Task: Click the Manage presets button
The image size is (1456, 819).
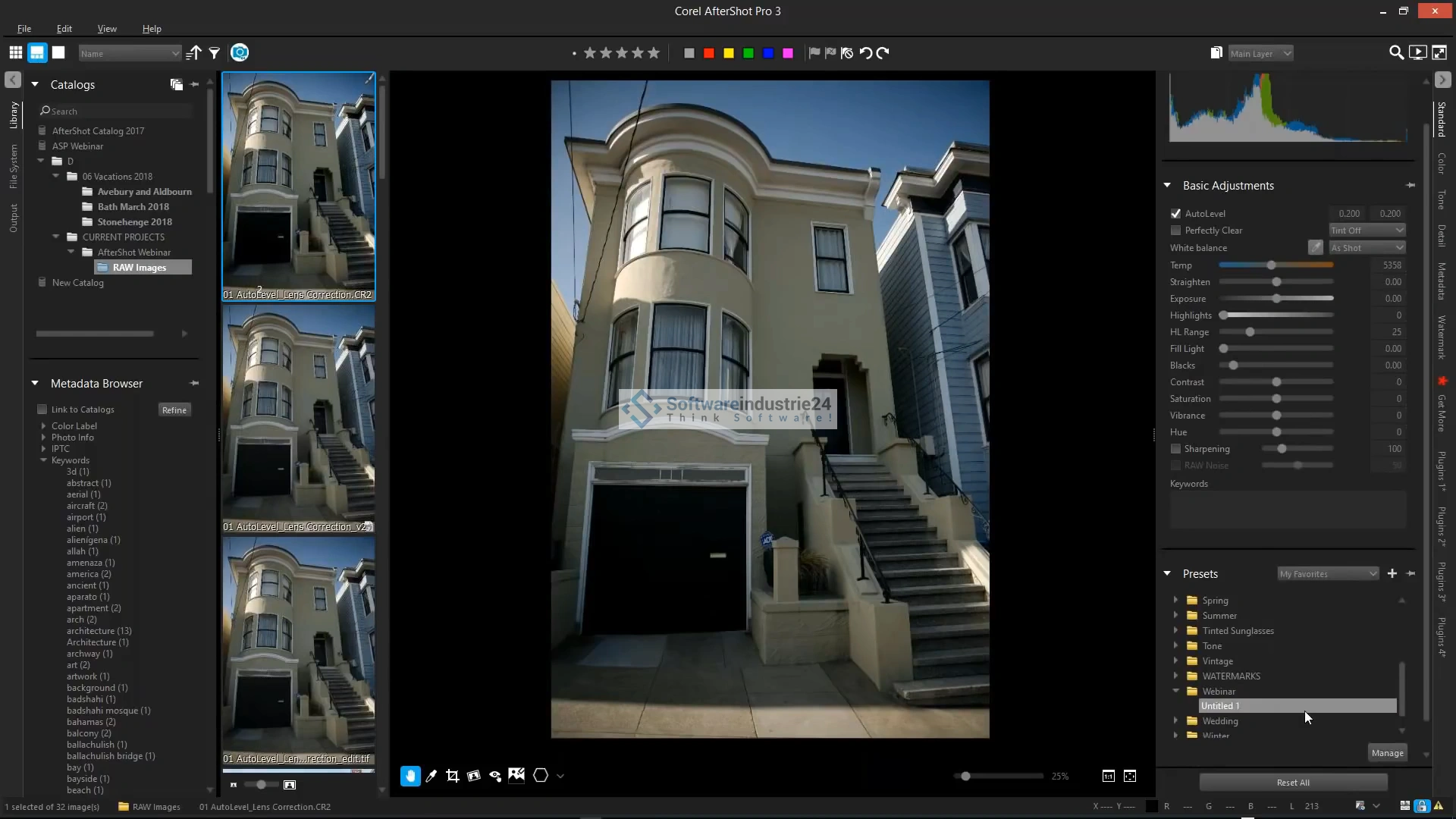Action: (1387, 753)
